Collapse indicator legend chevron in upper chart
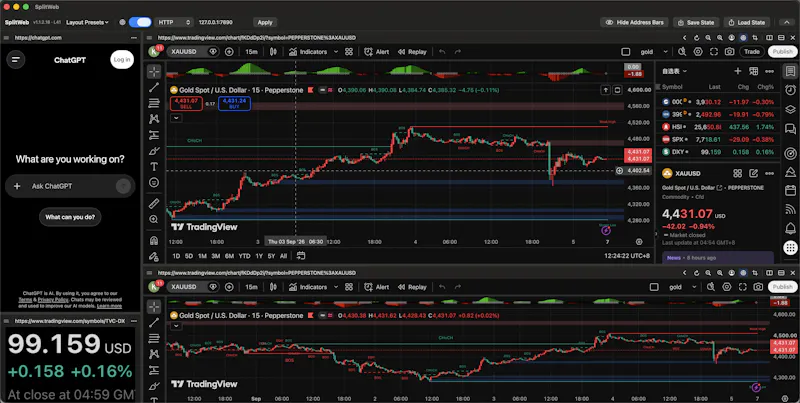This screenshot has height=403, width=800. pyautogui.click(x=176, y=118)
